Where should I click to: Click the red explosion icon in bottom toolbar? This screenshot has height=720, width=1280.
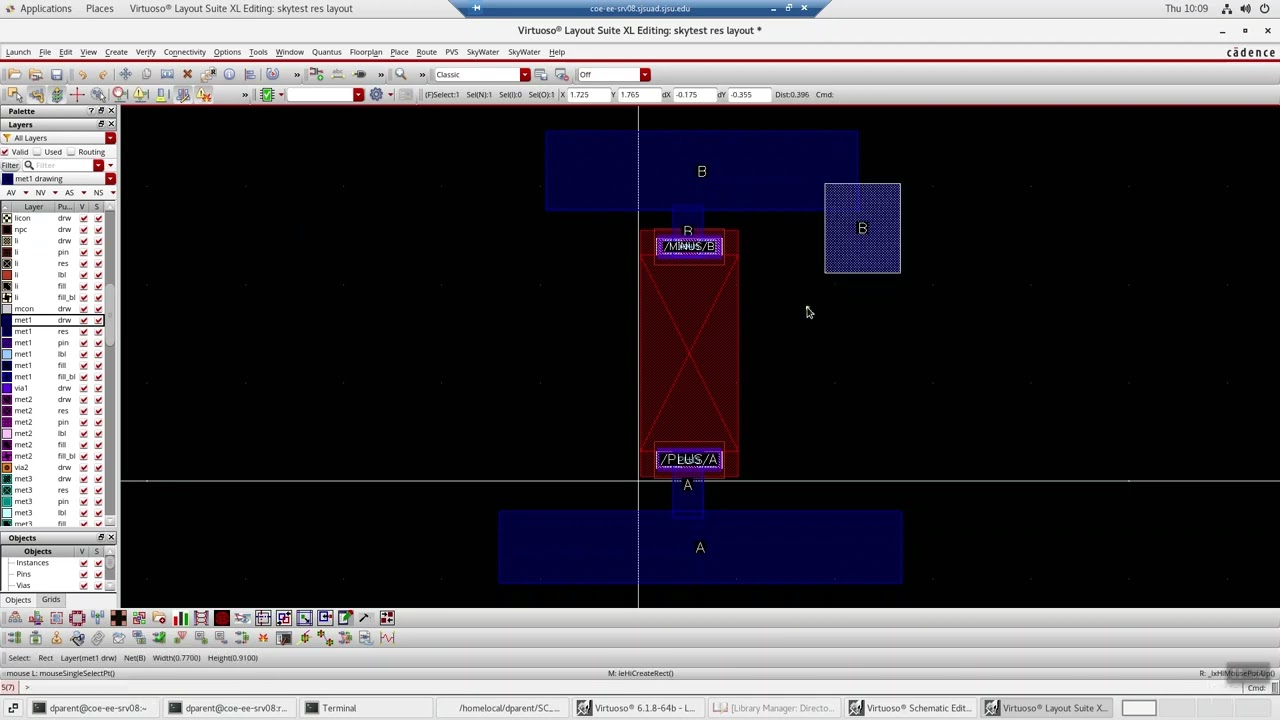[x=263, y=638]
